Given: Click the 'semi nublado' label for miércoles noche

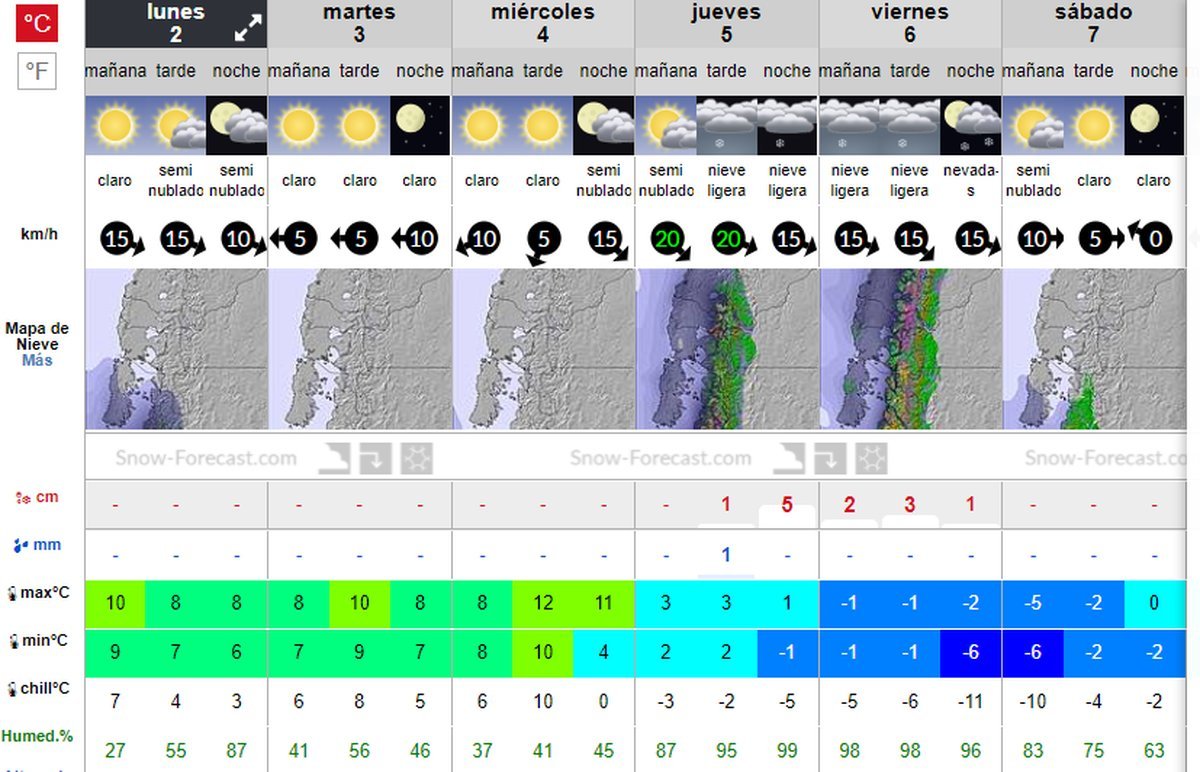Looking at the screenshot, I should 604,180.
